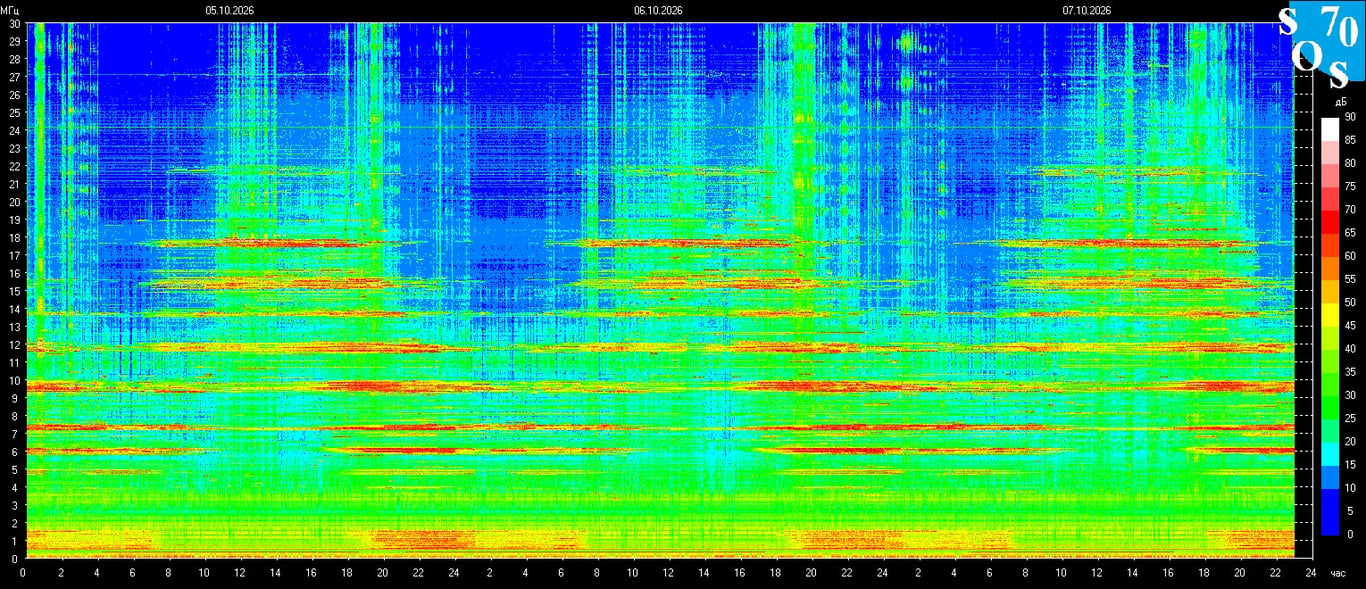Click the 65 value on the dB scale
The height and width of the screenshot is (589, 1366).
1350,233
